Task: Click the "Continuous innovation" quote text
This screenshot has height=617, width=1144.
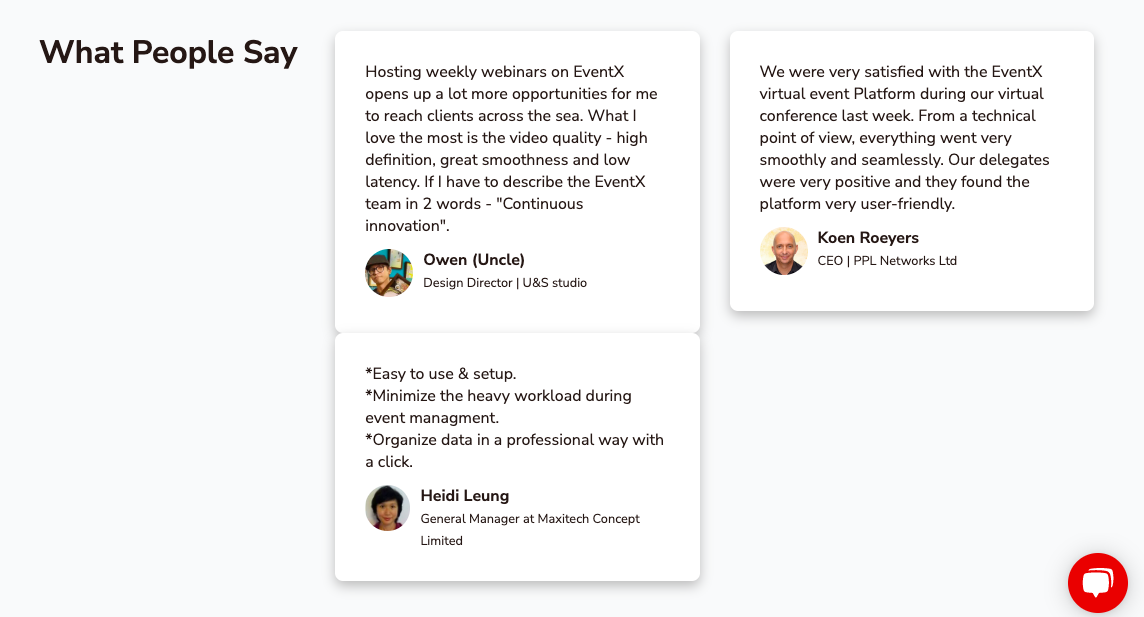Action: pyautogui.click(x=474, y=215)
